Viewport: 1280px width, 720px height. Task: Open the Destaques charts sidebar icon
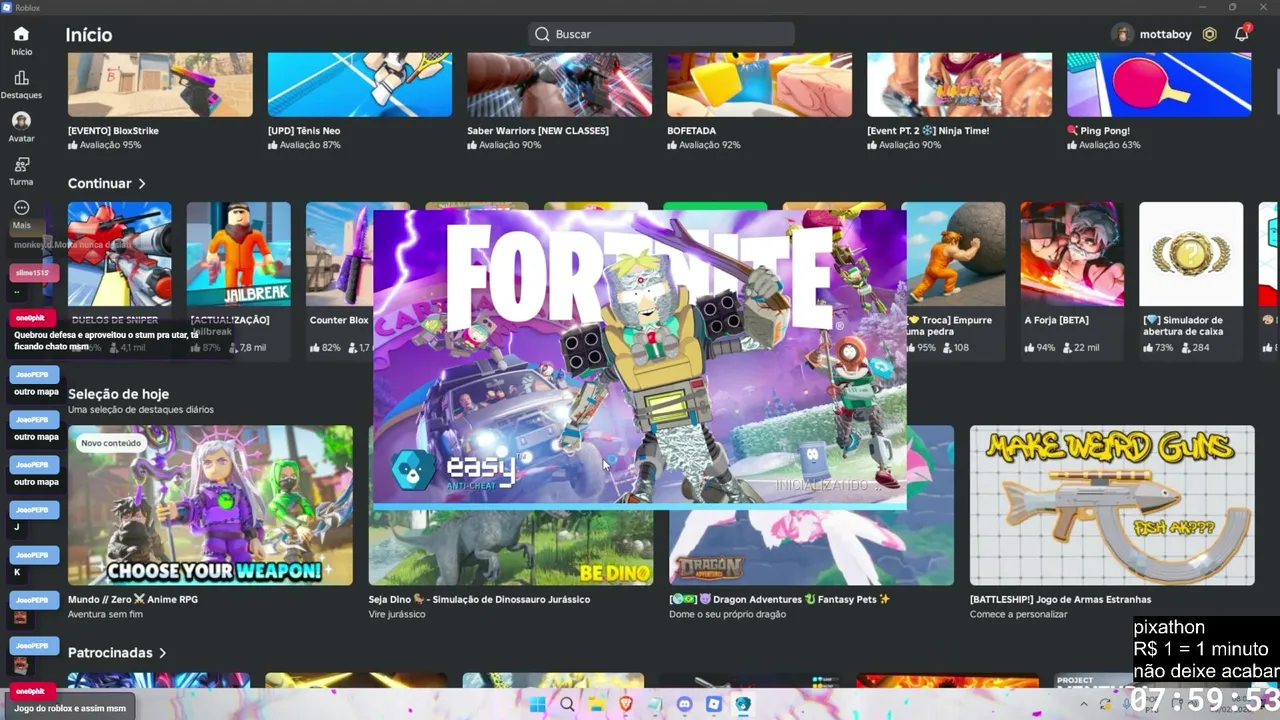click(21, 78)
